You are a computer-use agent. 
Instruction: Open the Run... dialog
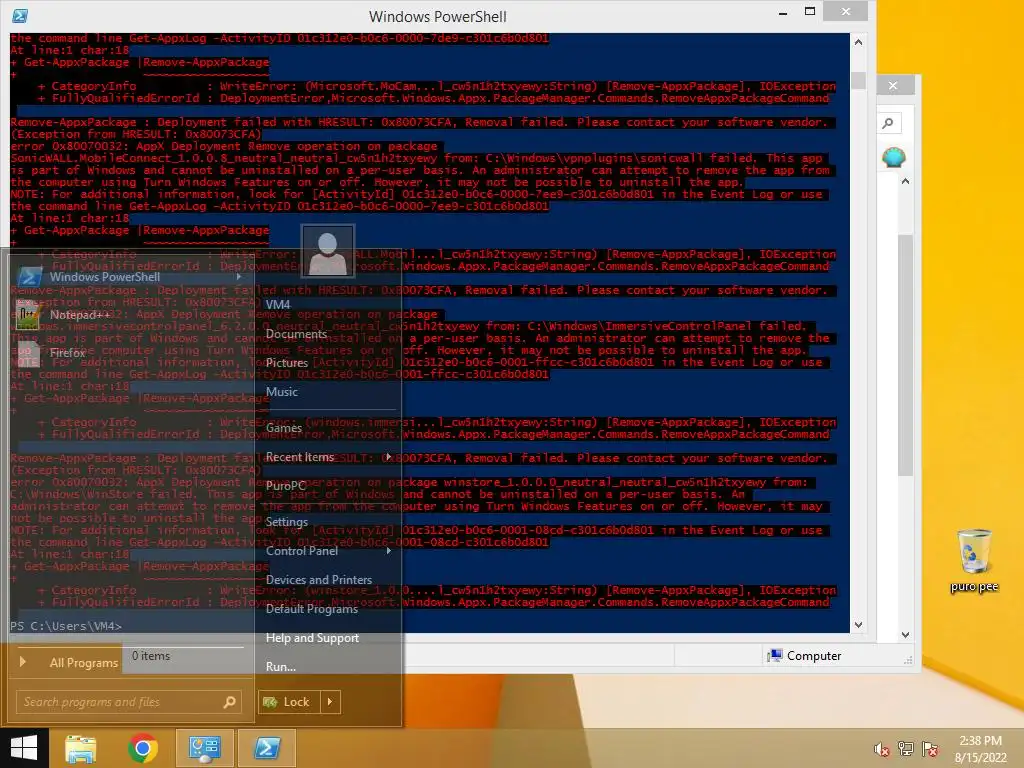click(281, 667)
